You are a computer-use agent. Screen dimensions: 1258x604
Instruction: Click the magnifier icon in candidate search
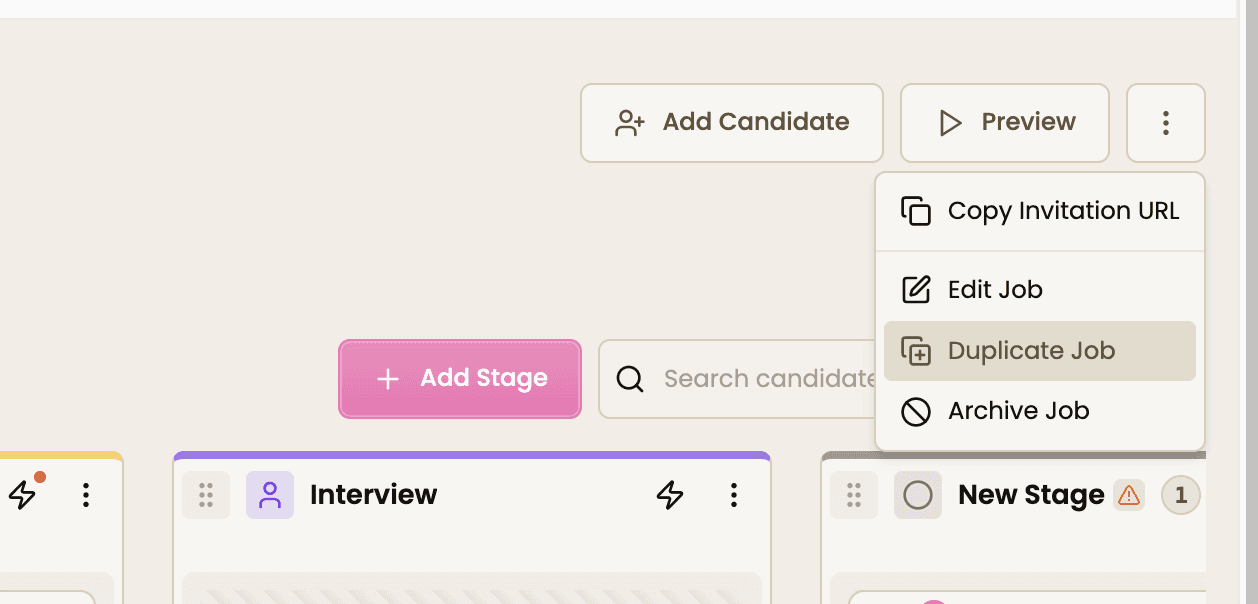[629, 379]
